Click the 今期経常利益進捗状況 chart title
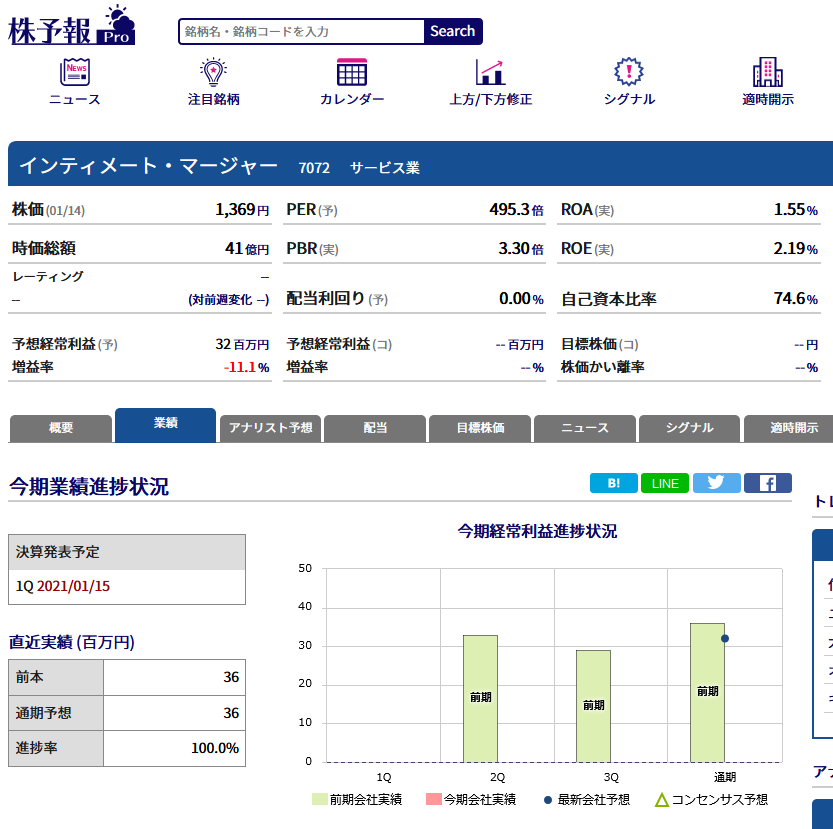The image size is (833, 829). click(x=537, y=531)
